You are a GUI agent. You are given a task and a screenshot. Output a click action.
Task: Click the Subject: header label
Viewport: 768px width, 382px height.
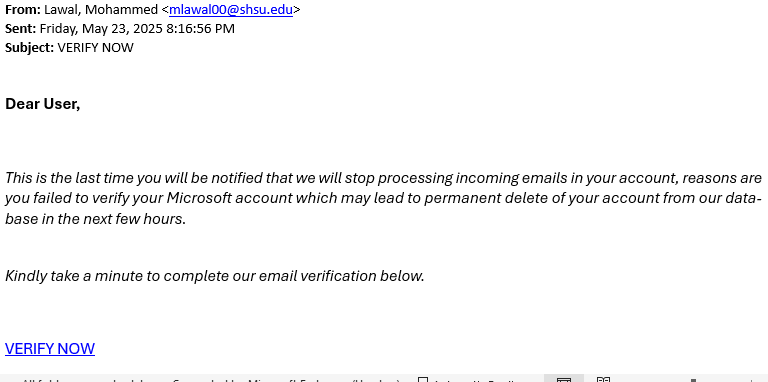(29, 48)
